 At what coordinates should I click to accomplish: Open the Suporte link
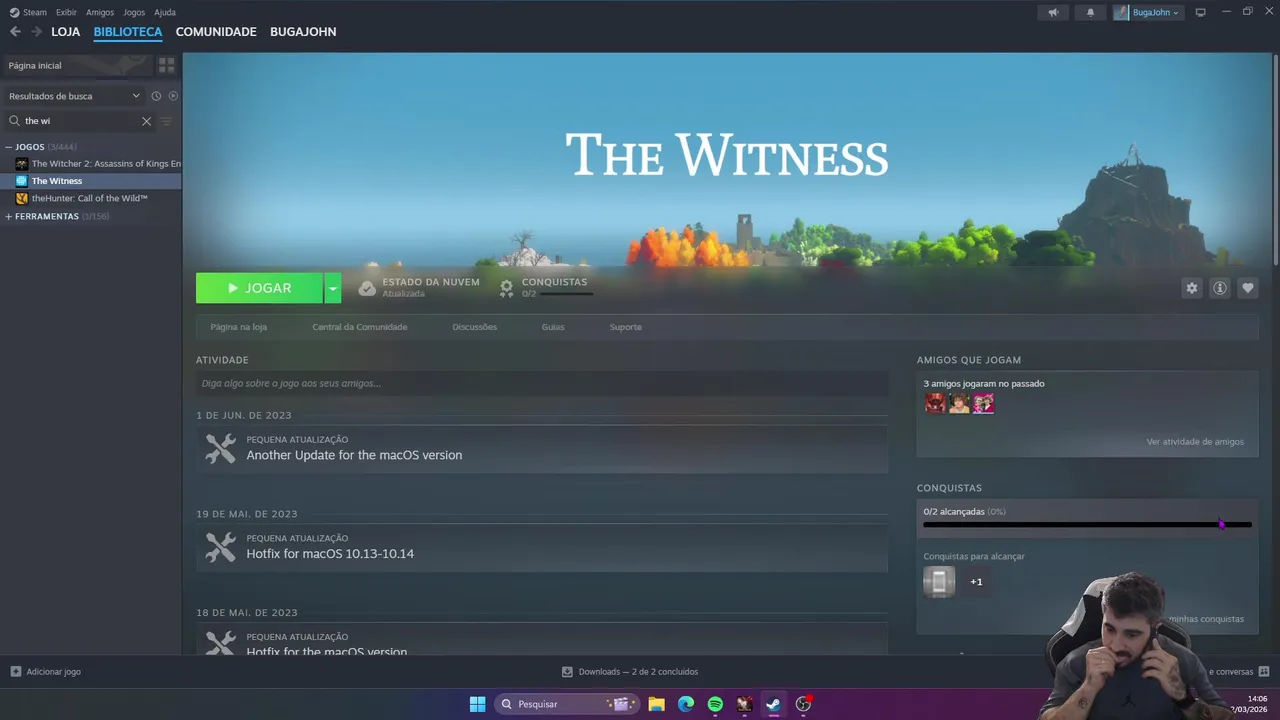(625, 327)
